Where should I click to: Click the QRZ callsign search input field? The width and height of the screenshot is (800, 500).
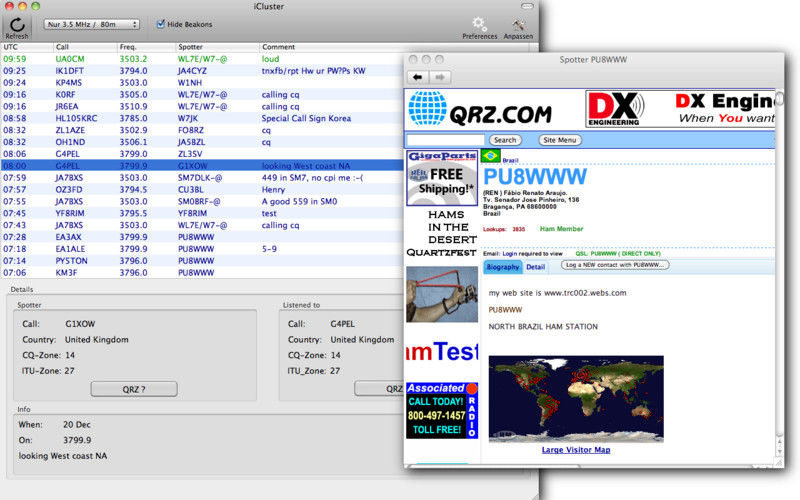(445, 140)
